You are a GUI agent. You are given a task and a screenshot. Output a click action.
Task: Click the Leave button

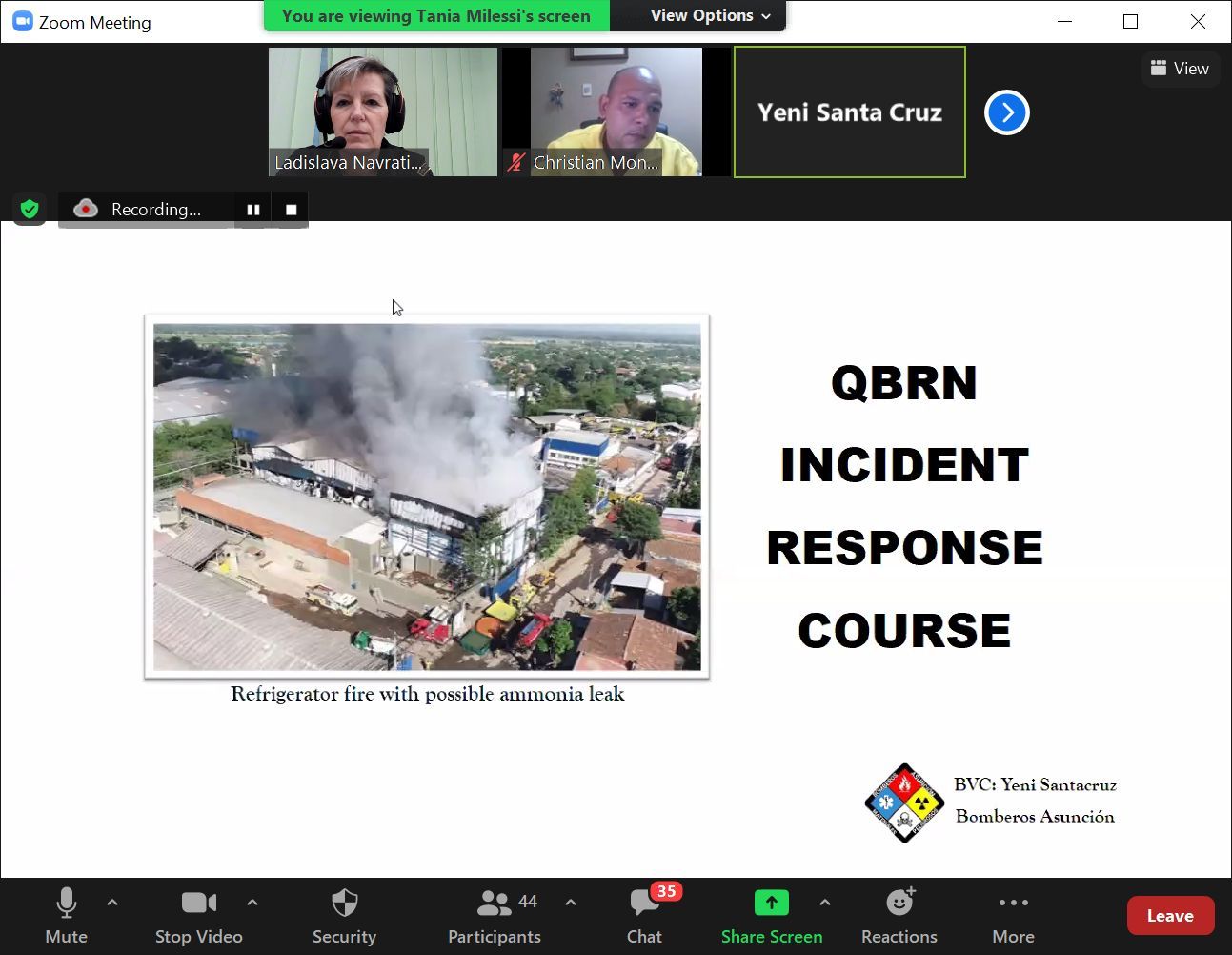(1170, 915)
